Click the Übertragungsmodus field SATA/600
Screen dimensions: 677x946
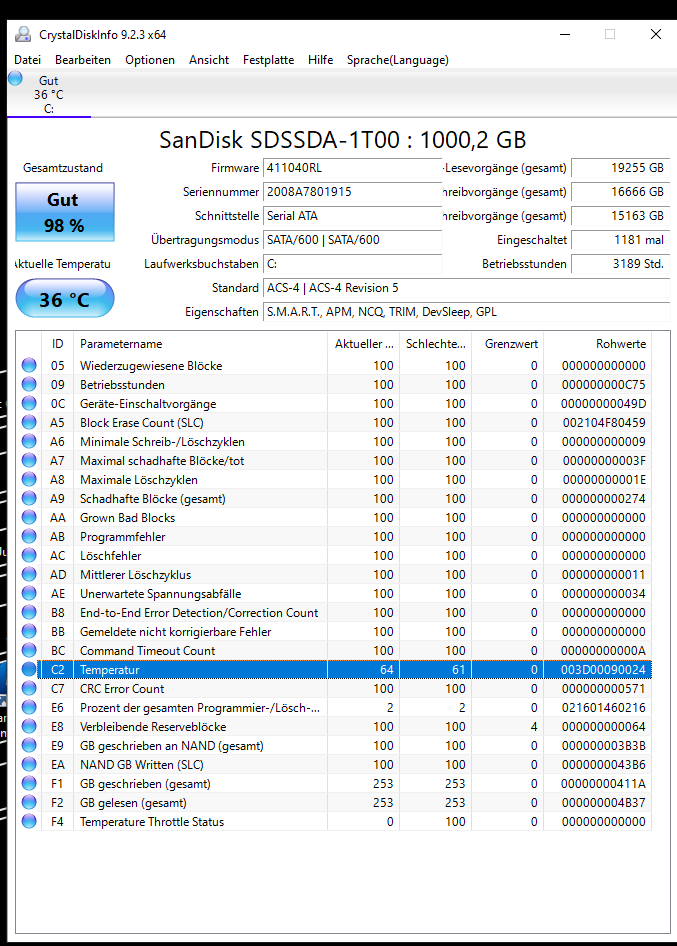[x=352, y=240]
